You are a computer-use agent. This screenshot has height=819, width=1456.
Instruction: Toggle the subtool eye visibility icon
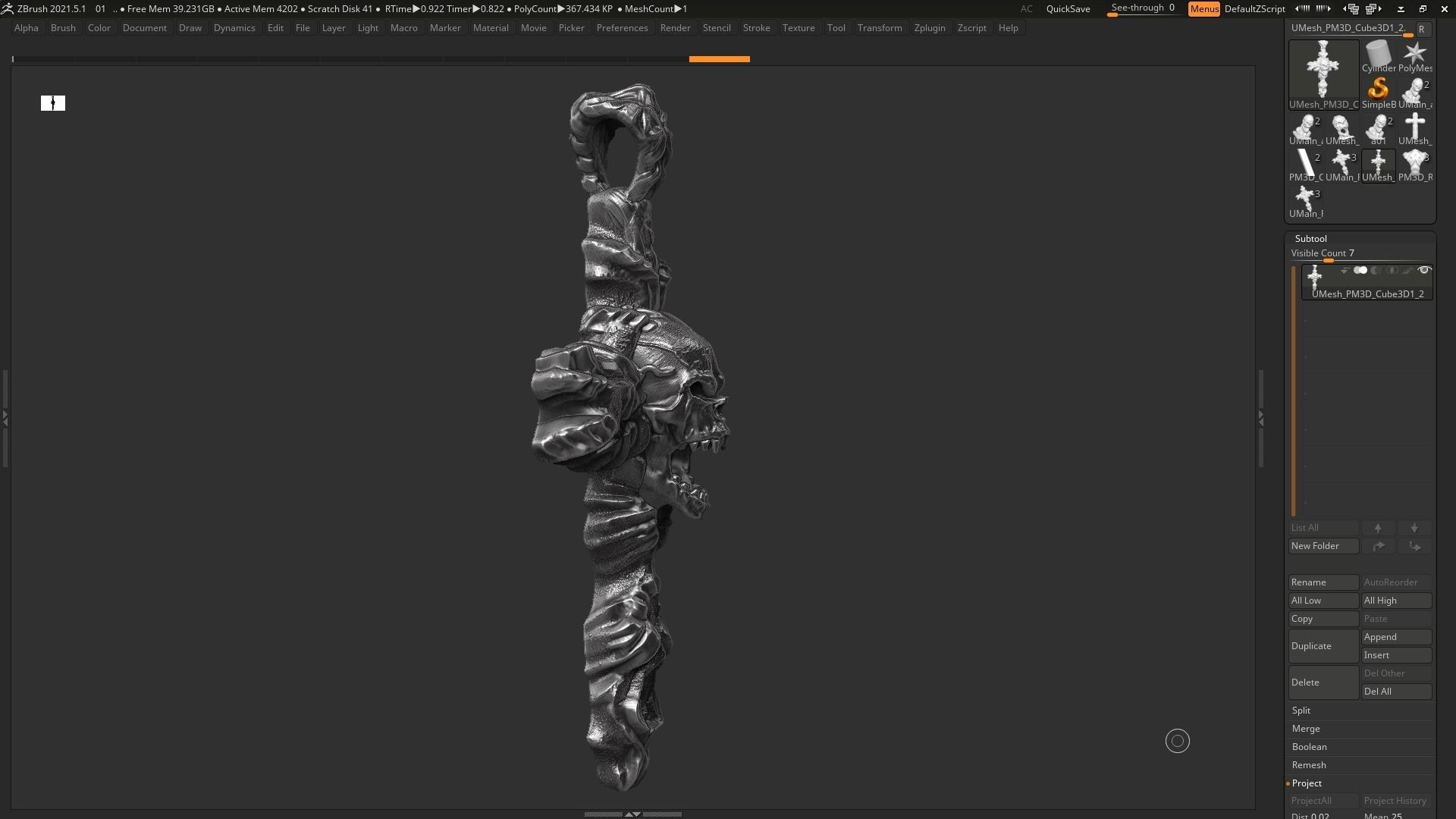(x=1424, y=270)
